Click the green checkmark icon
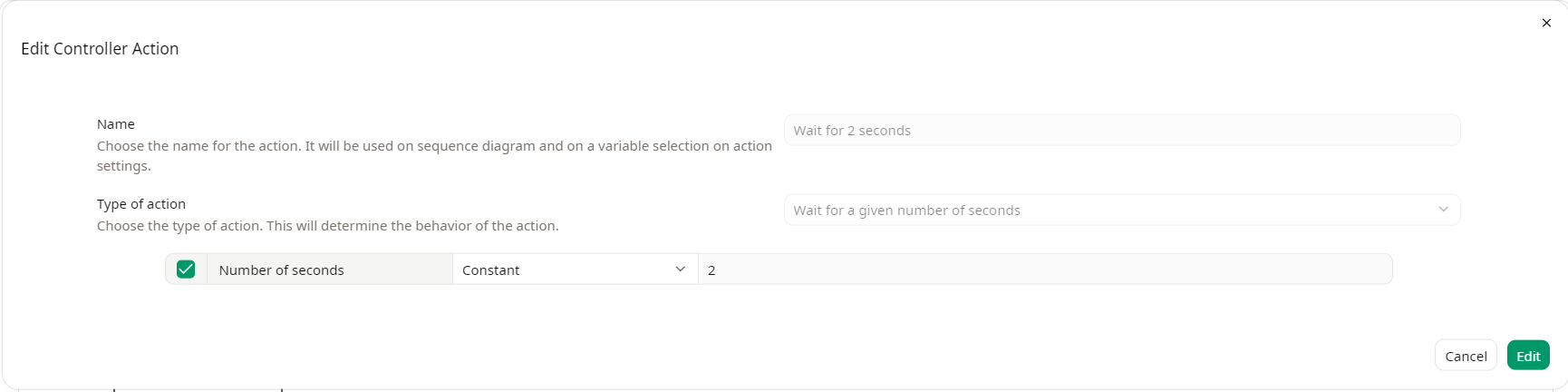Viewport: 1568px width, 392px height. (x=186, y=269)
